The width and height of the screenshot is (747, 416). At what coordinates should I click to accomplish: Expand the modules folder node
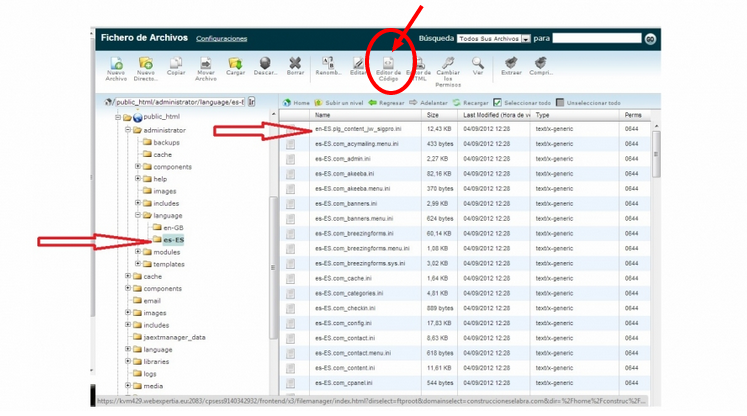(x=138, y=252)
